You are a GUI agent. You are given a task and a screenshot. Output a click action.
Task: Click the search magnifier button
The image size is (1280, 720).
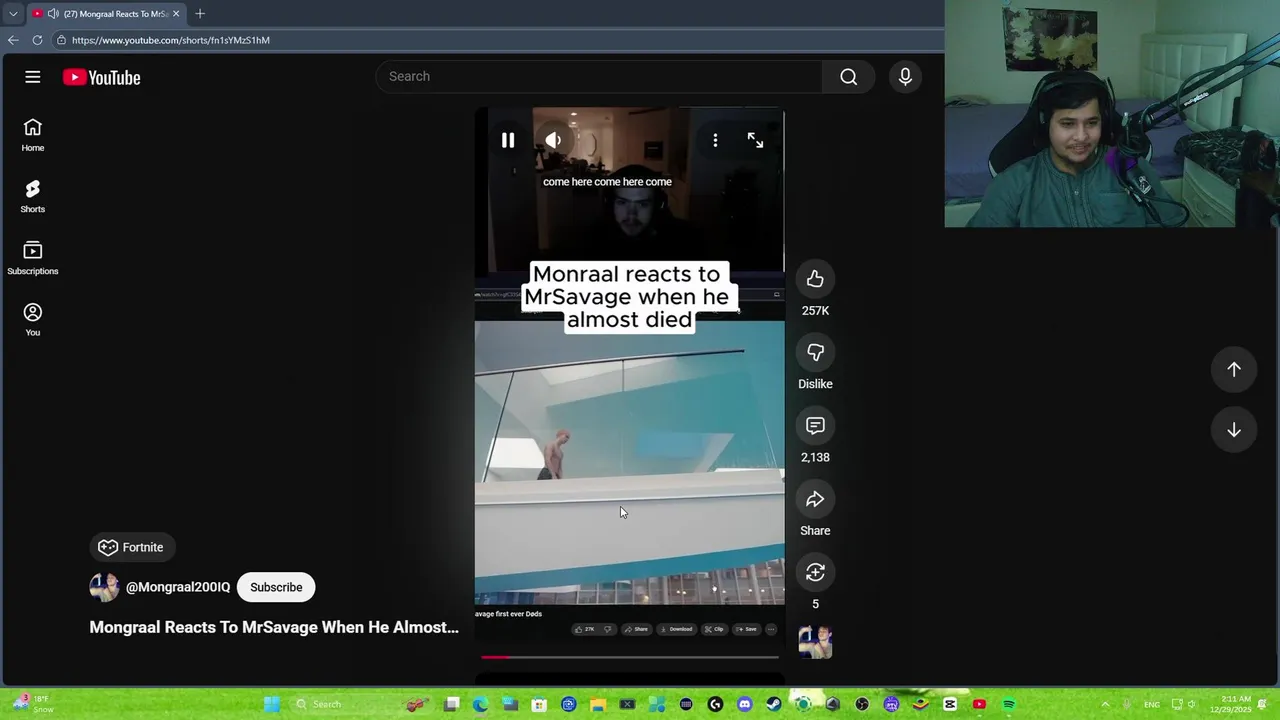coord(848,77)
